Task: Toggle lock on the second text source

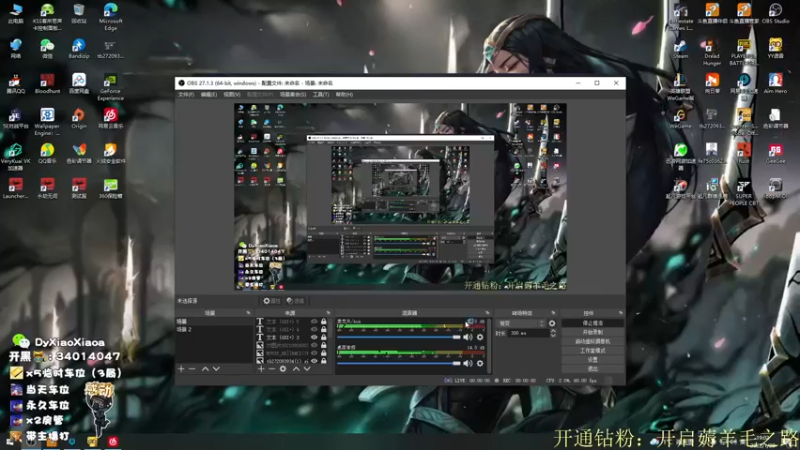Action: (323, 329)
